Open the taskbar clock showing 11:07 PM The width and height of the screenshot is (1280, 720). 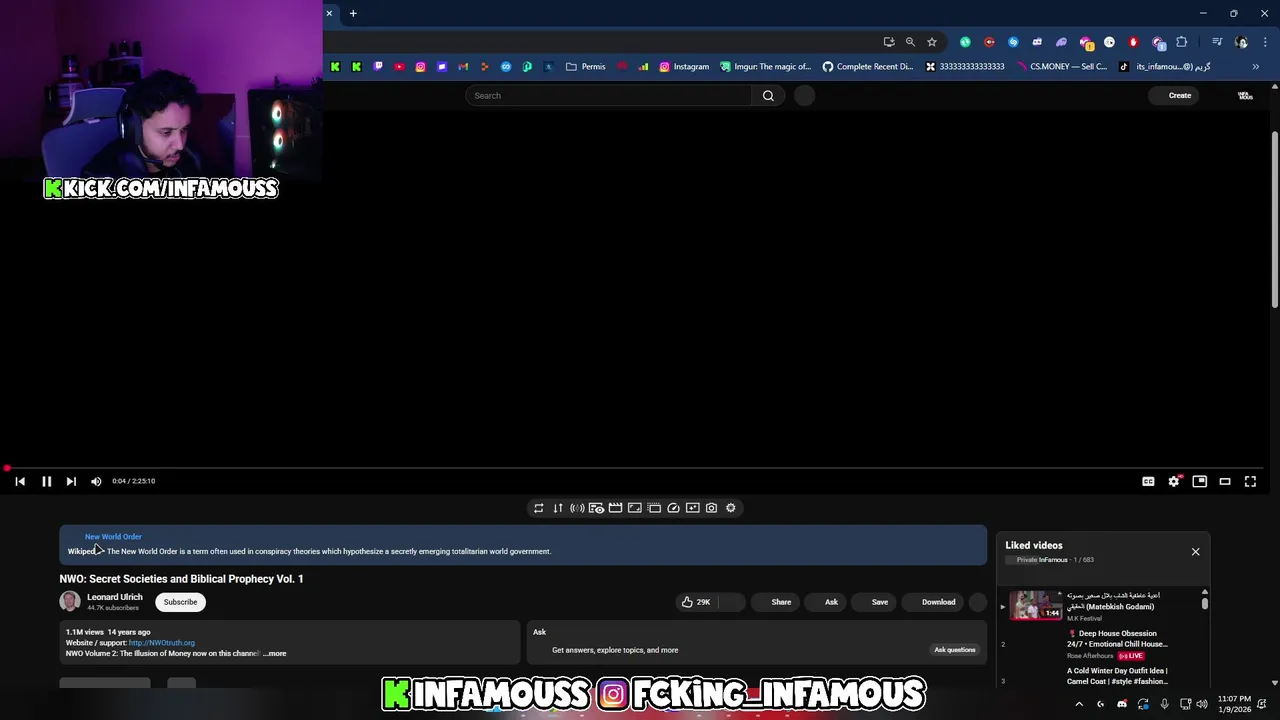click(x=1234, y=704)
